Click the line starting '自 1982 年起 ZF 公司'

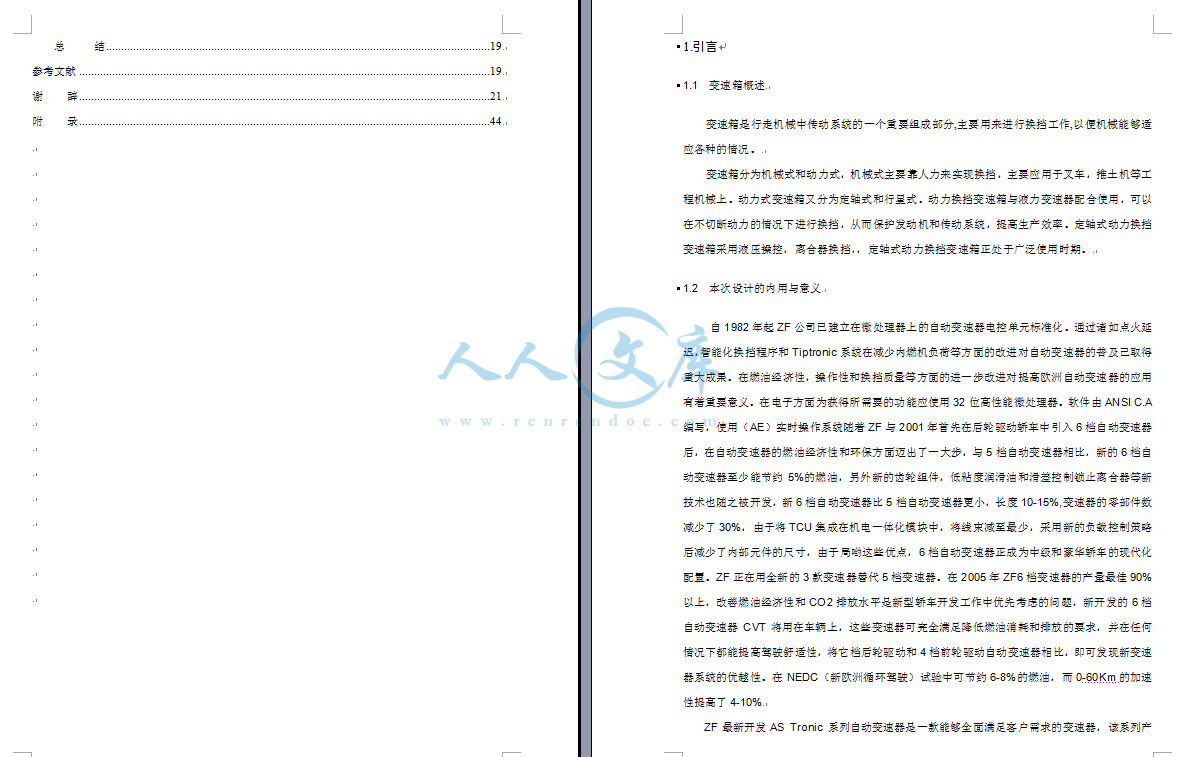931,327
